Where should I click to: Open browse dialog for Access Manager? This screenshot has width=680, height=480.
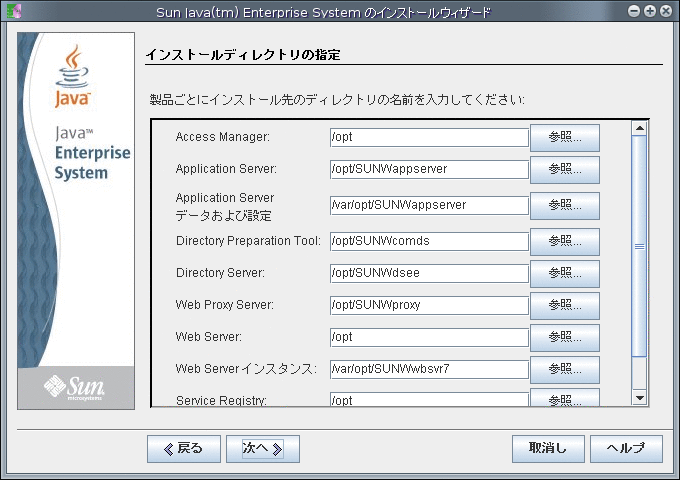tap(565, 137)
